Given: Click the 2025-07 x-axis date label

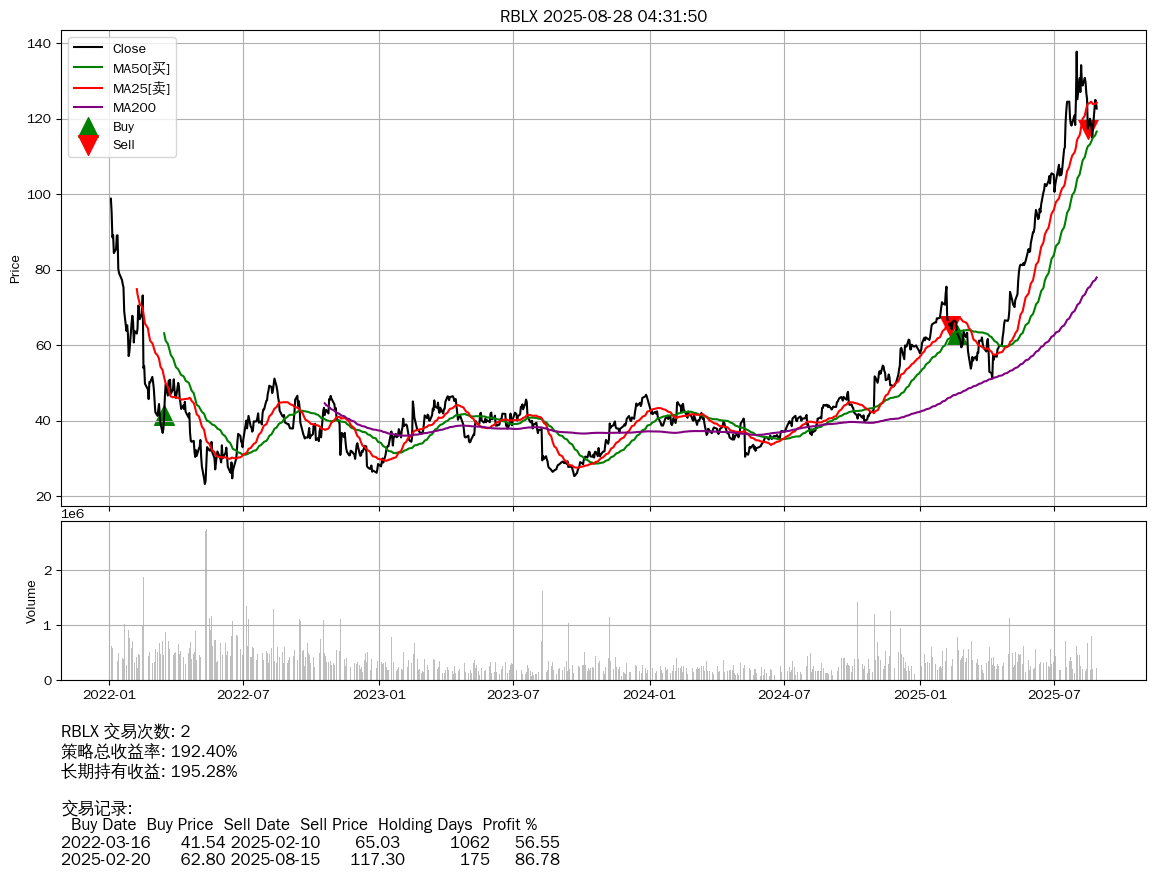Looking at the screenshot, I should pos(1055,694).
